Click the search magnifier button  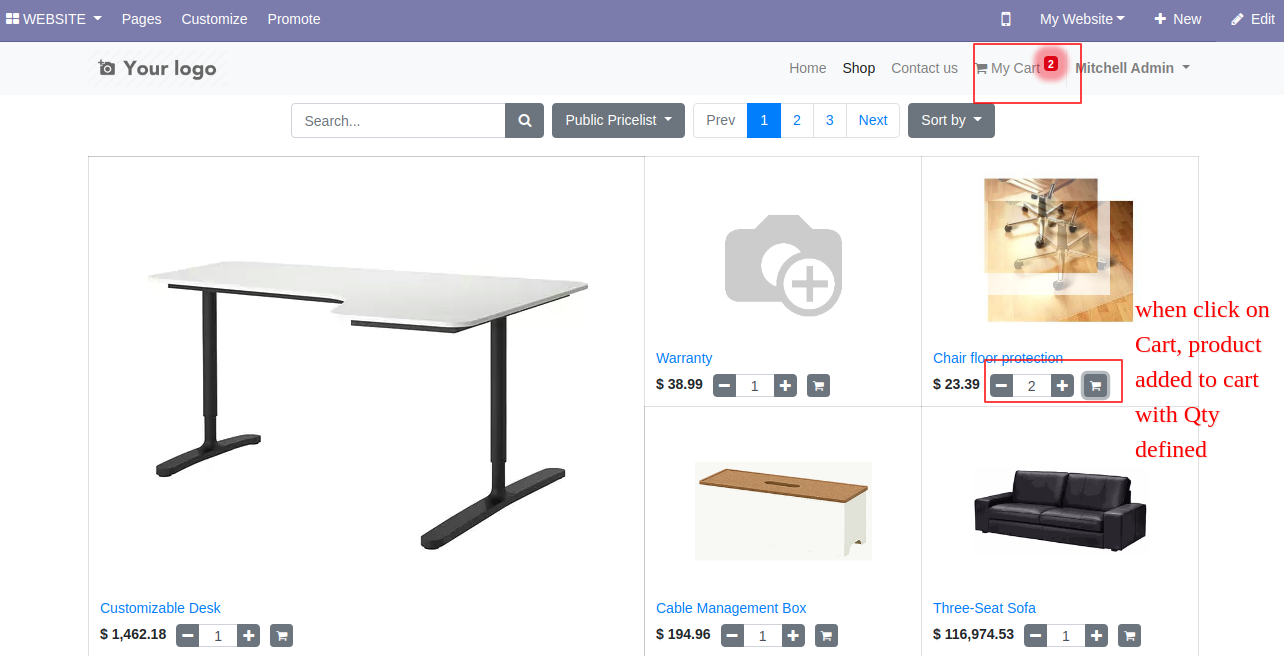(x=525, y=121)
